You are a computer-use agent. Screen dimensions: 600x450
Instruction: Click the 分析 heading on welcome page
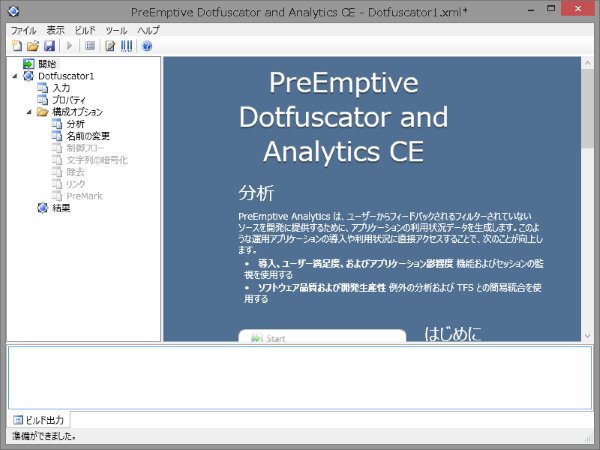pyautogui.click(x=256, y=193)
